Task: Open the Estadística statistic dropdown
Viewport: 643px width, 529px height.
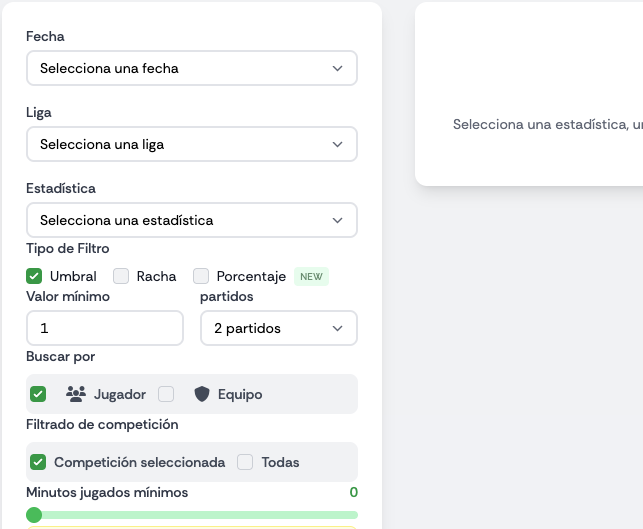Action: [x=192, y=220]
